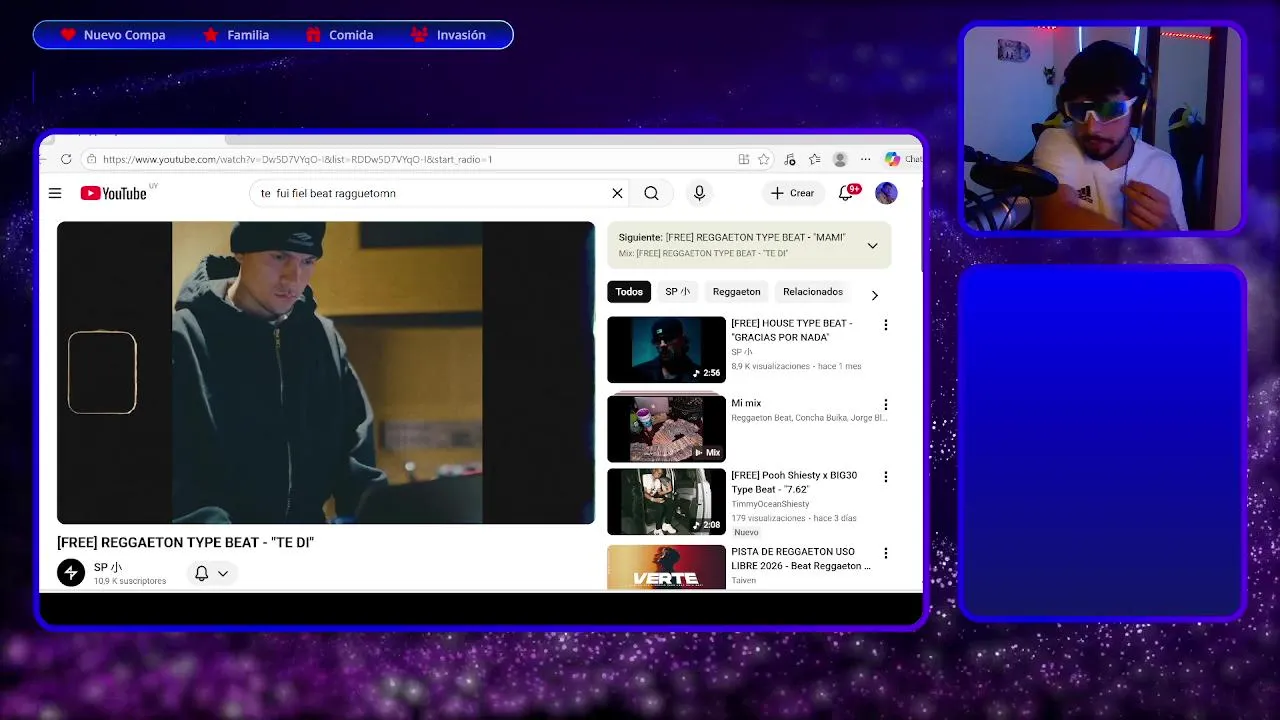The image size is (1280, 720).
Task: Click TE DI video title text
Action: pos(186,542)
